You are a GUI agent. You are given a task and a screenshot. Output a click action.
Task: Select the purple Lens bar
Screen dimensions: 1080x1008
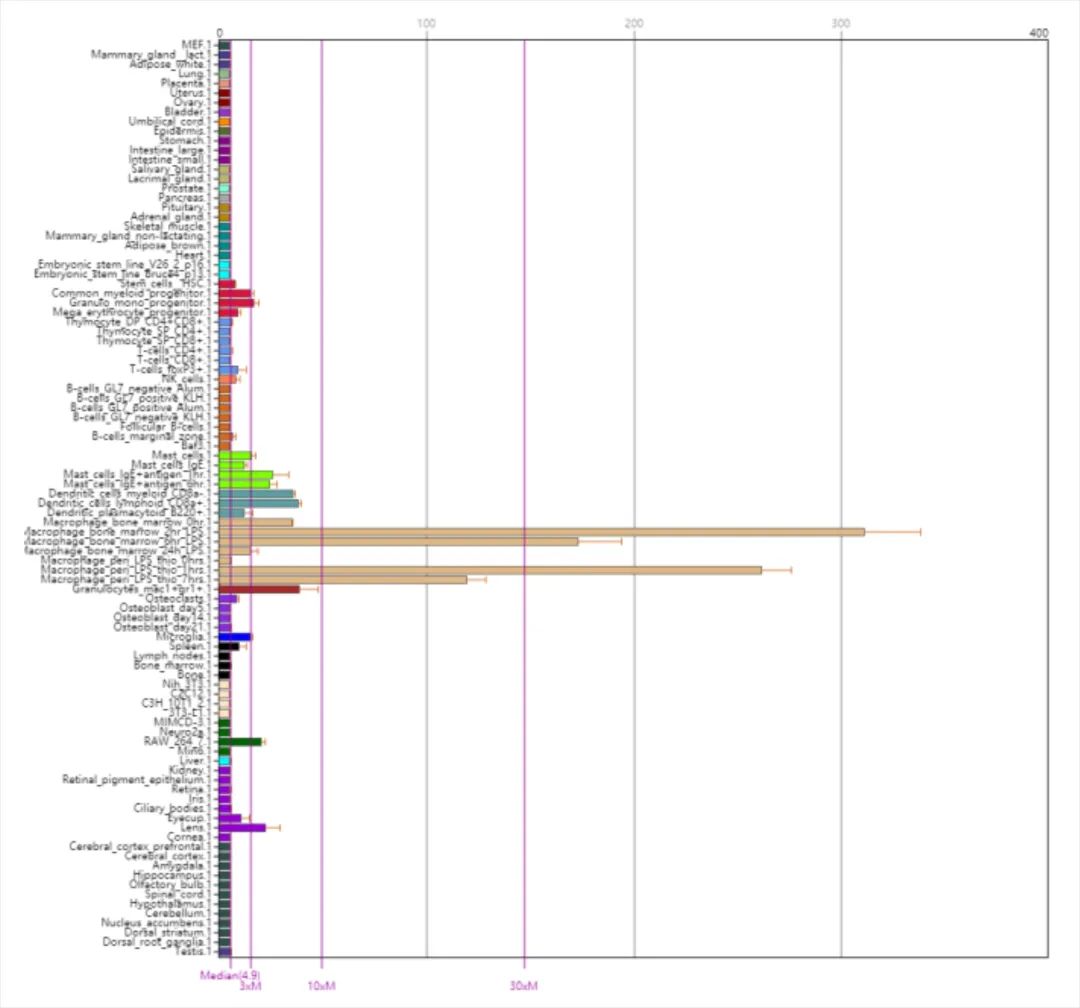coord(242,827)
